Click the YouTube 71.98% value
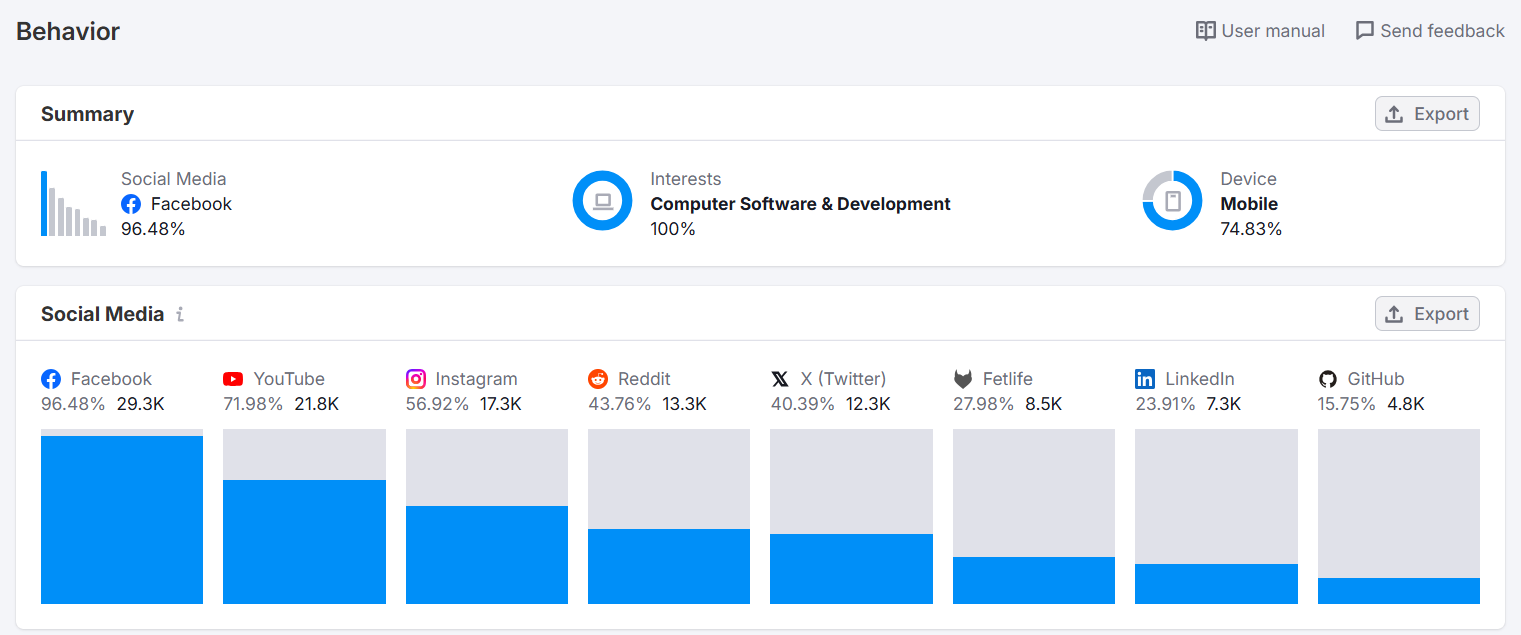The width and height of the screenshot is (1521, 635). [253, 404]
